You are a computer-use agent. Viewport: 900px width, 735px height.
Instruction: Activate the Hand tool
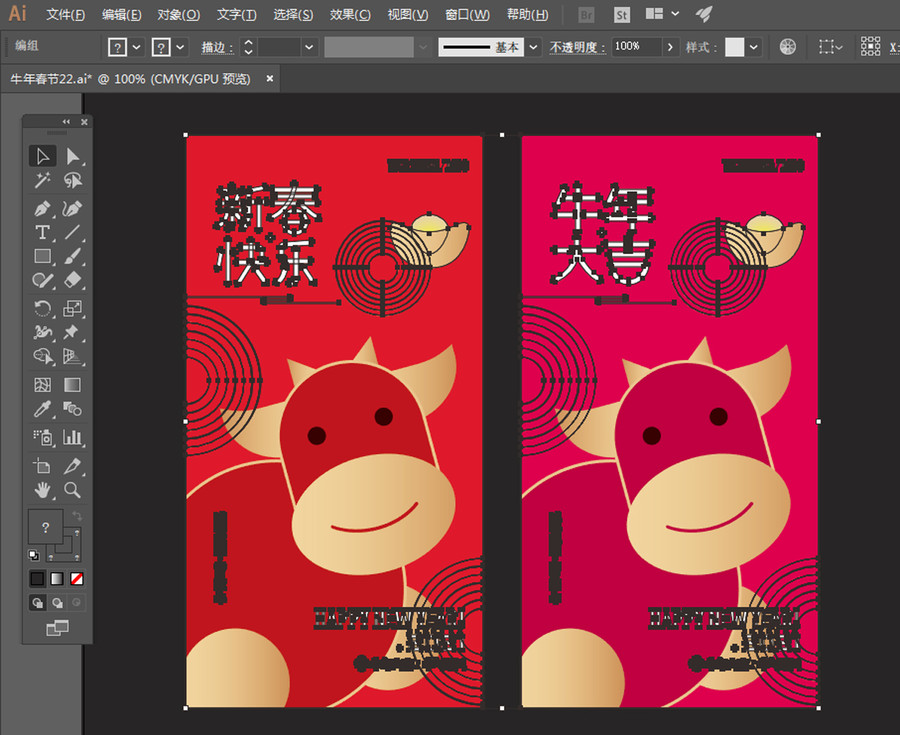coord(42,489)
